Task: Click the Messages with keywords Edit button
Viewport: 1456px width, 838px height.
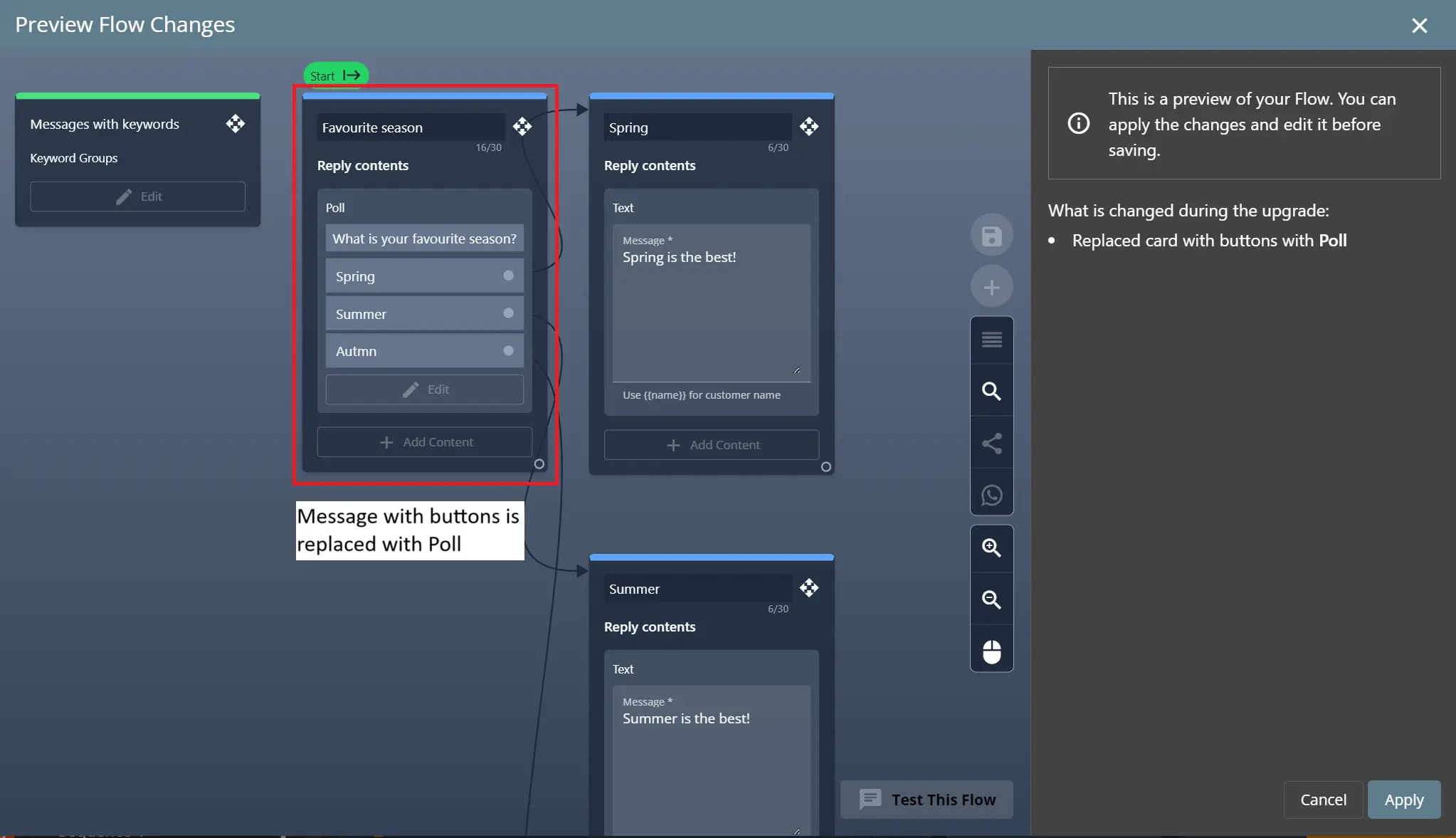Action: (x=137, y=196)
